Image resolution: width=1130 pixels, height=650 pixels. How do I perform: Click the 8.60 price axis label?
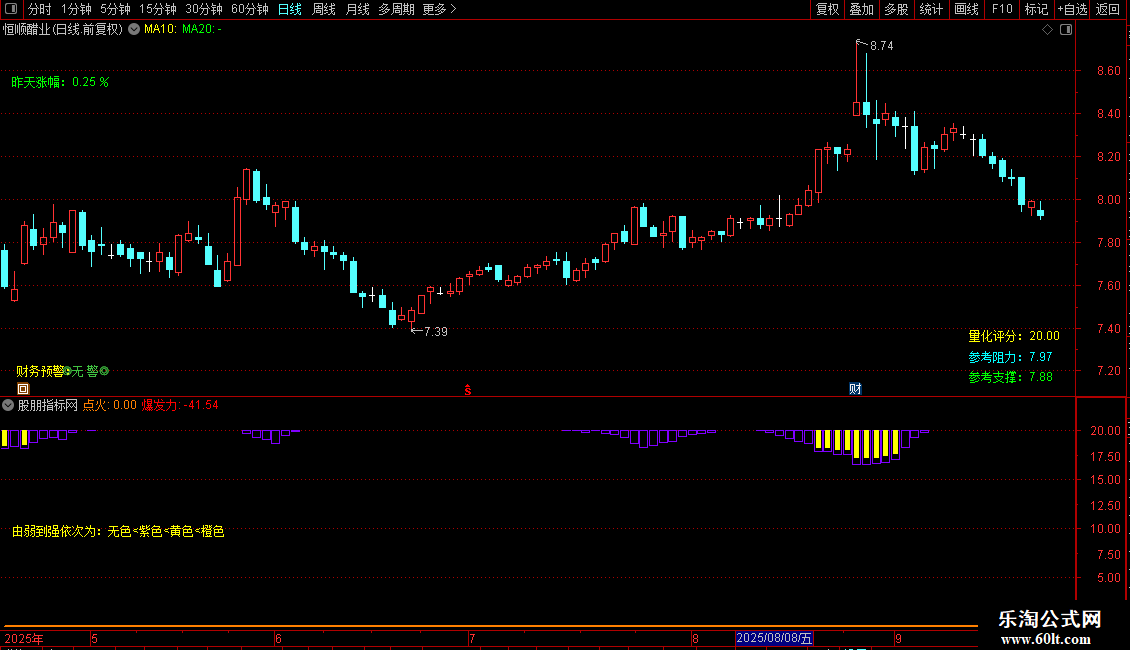1108,71
